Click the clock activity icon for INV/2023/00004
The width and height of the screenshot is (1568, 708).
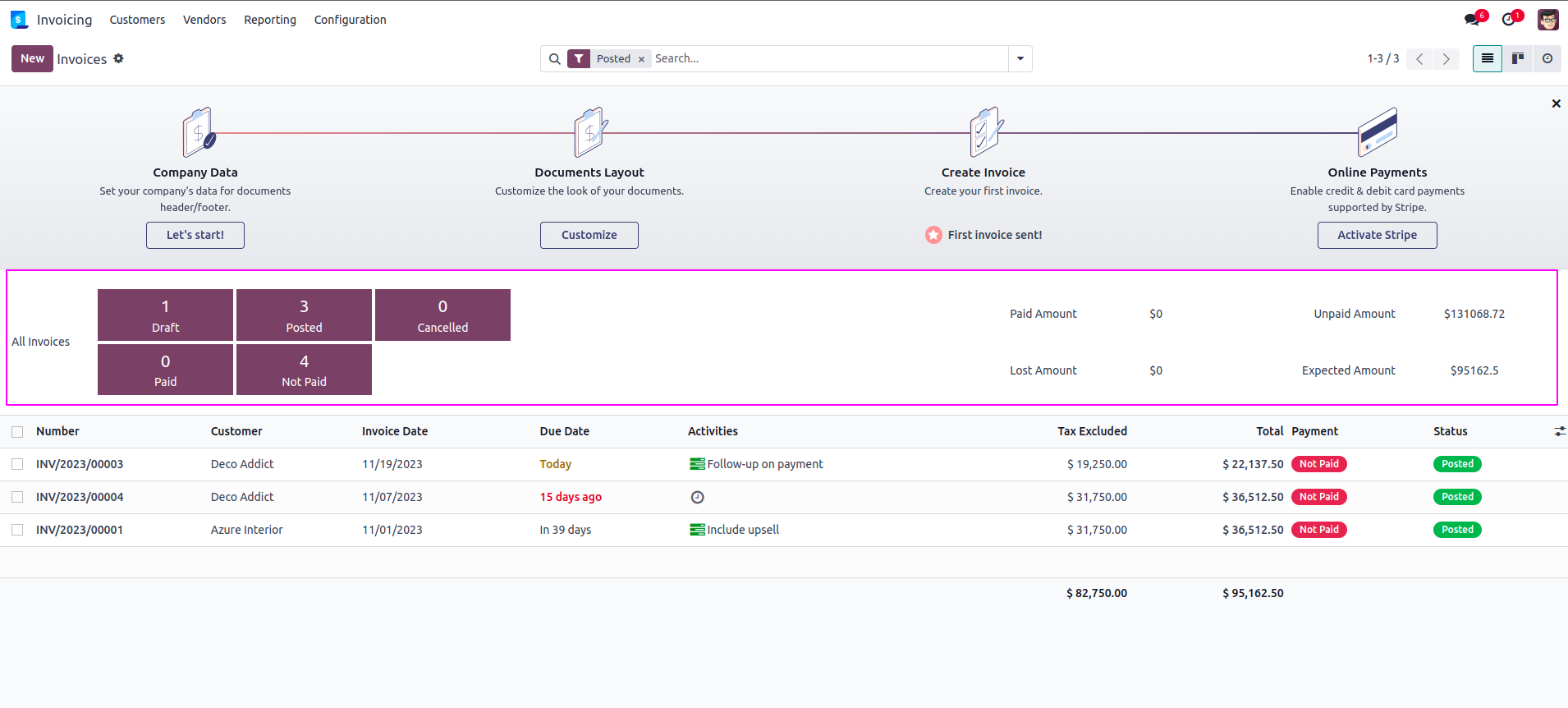(697, 497)
